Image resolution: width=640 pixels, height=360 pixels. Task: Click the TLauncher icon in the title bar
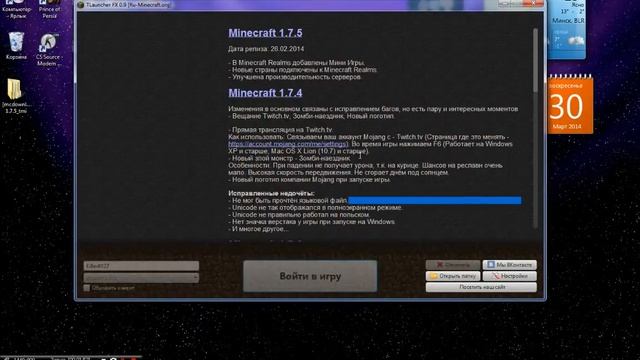pos(81,5)
